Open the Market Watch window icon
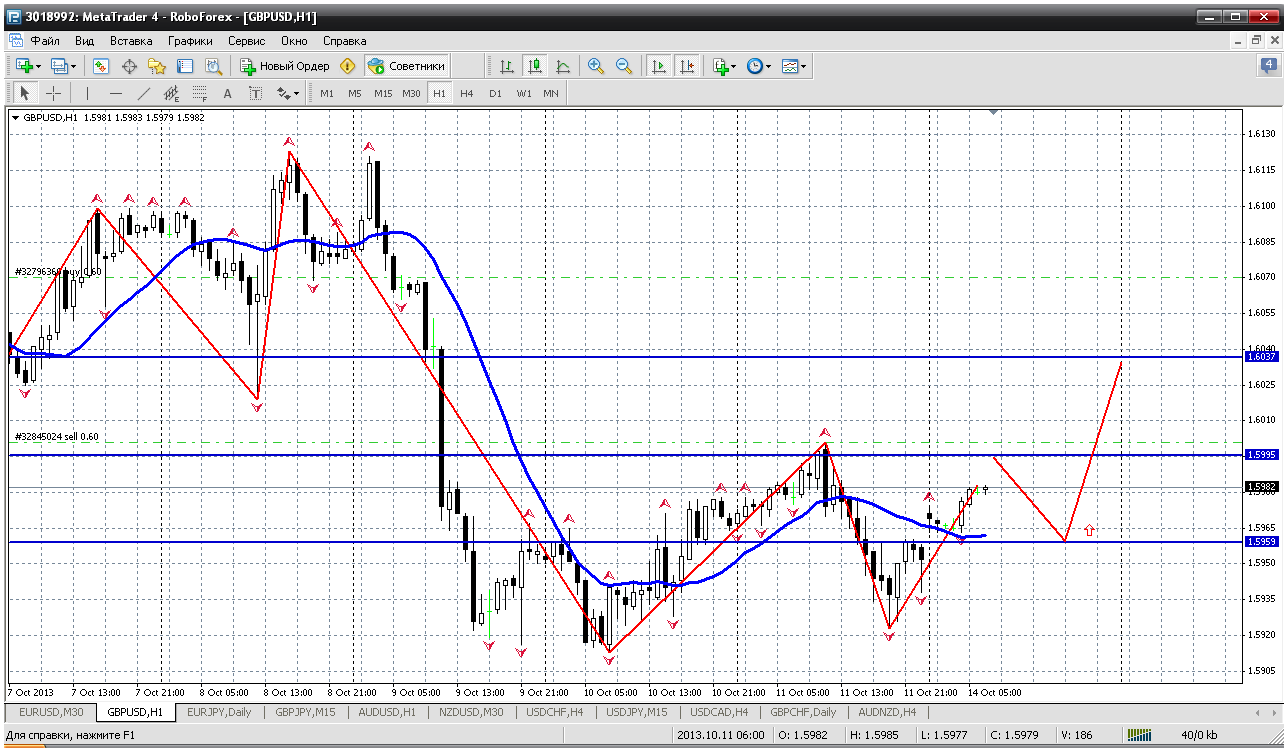 click(x=101, y=66)
